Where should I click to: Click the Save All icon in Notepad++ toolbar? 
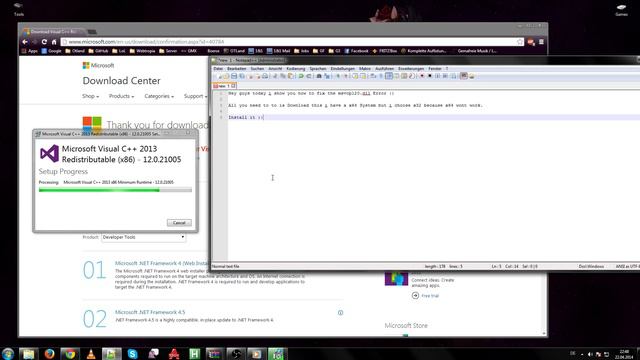(x=242, y=76)
